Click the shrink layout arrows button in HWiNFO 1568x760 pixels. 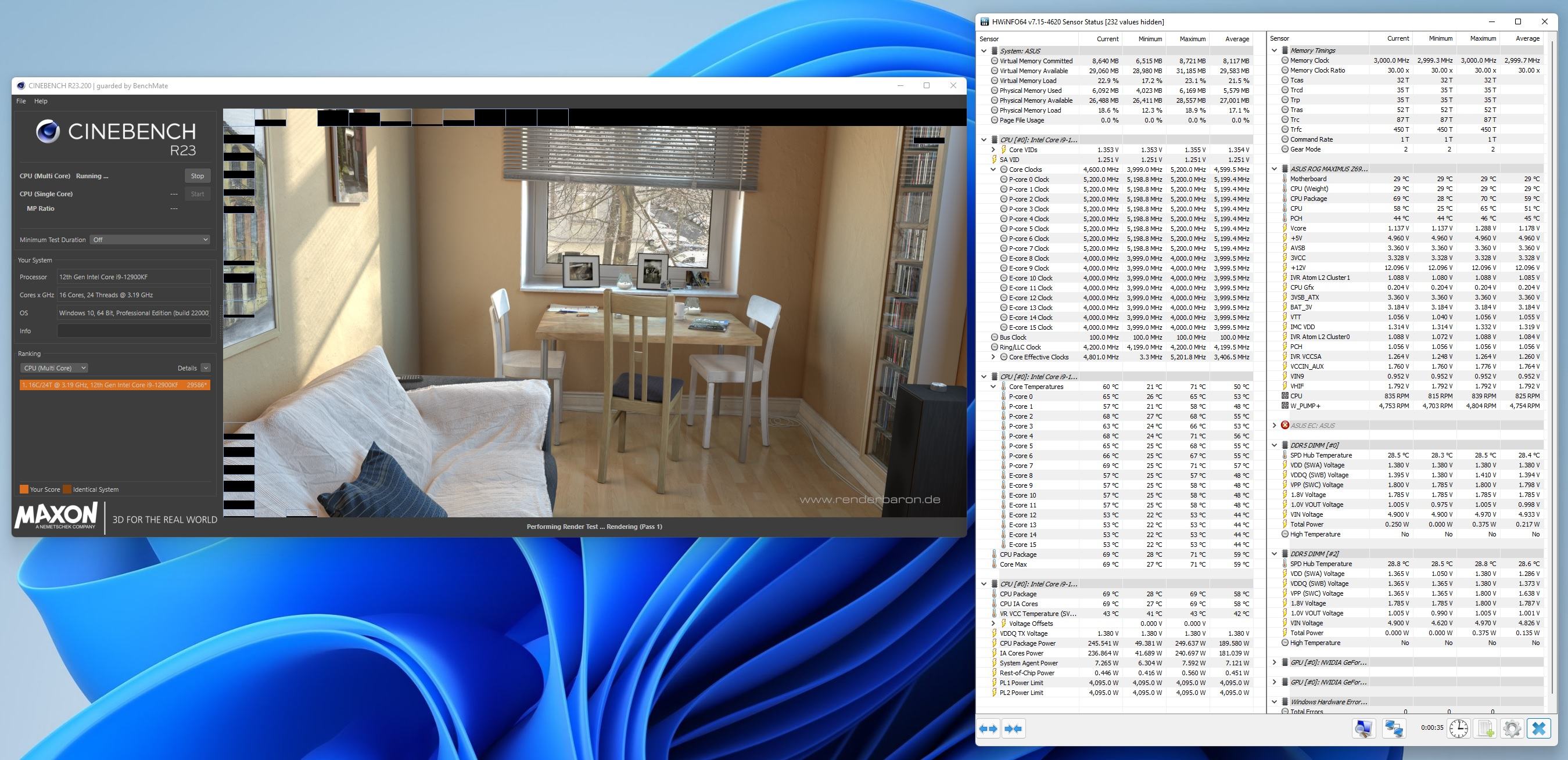click(x=1013, y=729)
